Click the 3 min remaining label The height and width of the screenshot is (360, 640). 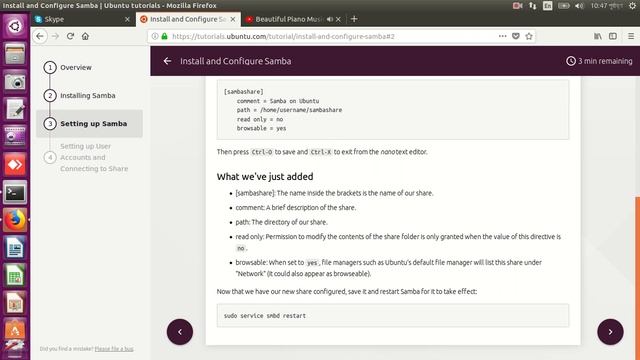click(x=599, y=61)
